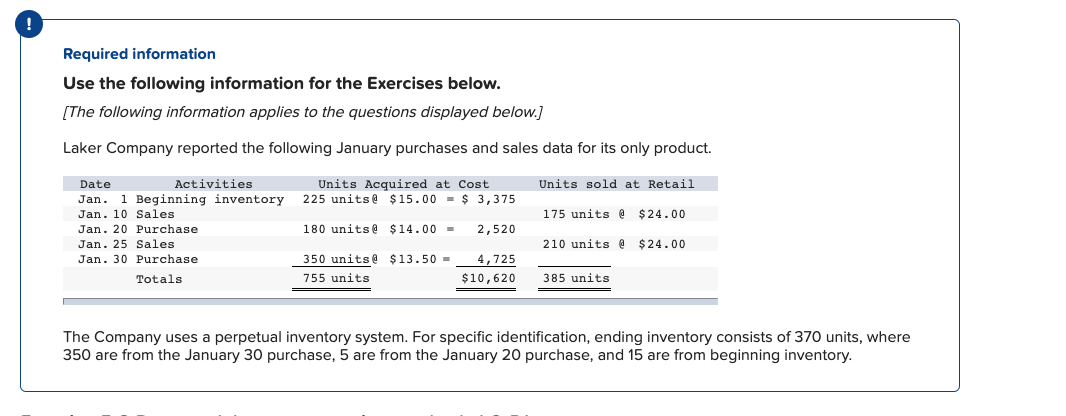The height and width of the screenshot is (416, 1066).
Task: Click the 210 units @ $24.00 sale entry
Action: (614, 244)
